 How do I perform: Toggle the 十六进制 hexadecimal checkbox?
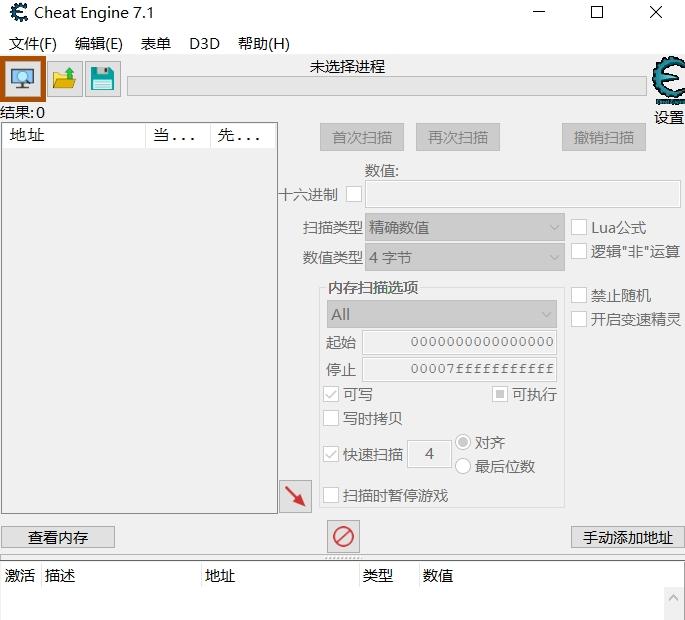(x=353, y=194)
